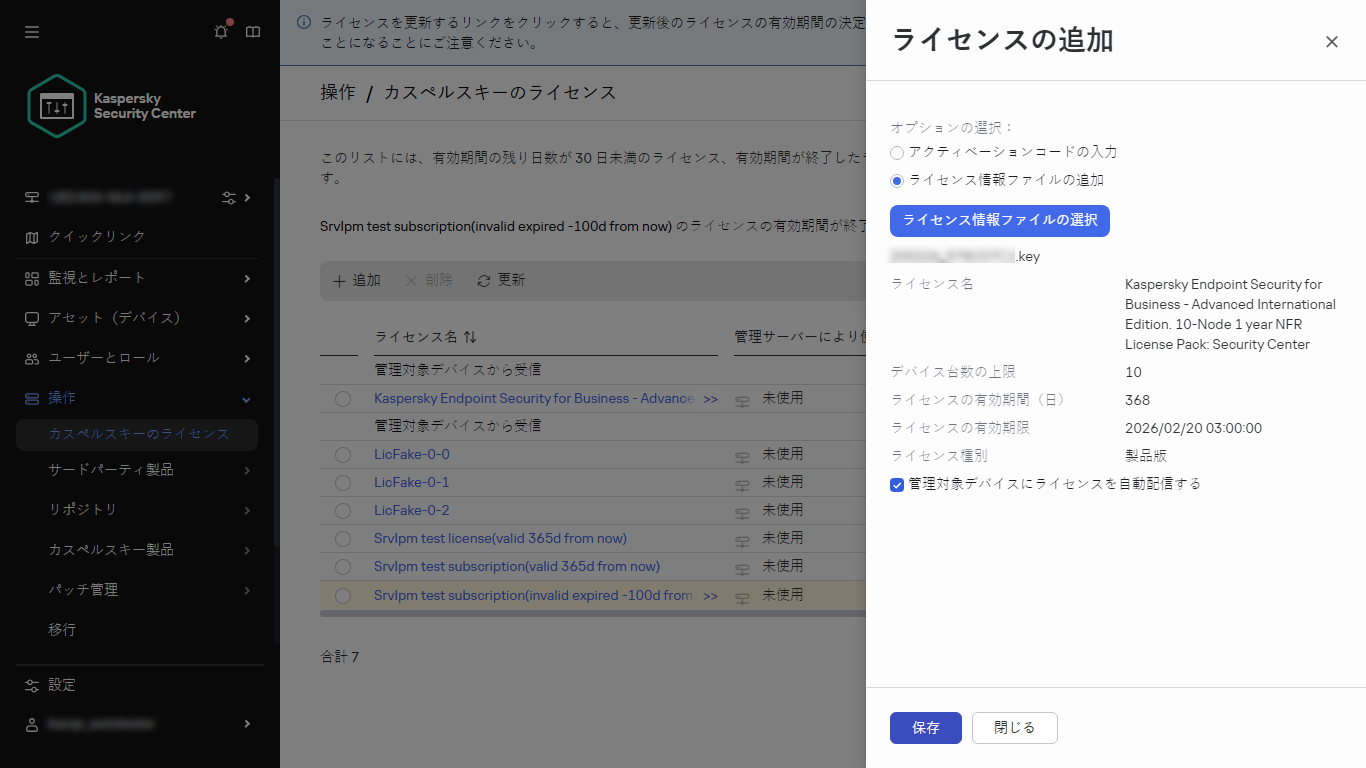Click the device icon next to 未使用 for LicFake-0-0
1366x768 pixels.
(x=741, y=453)
